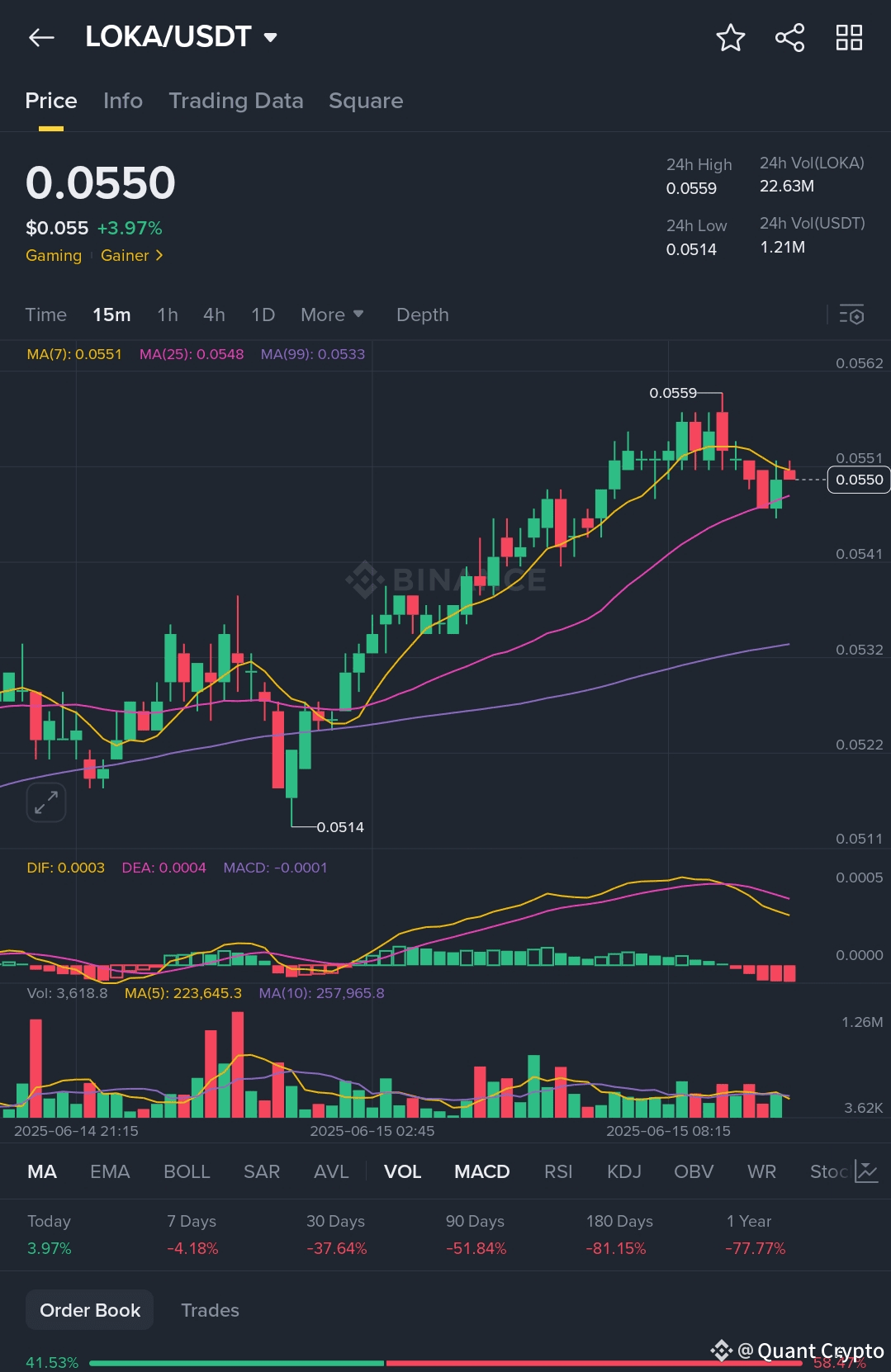891x1372 pixels.
Task: Toggle the BOLL indicator
Action: (187, 1171)
